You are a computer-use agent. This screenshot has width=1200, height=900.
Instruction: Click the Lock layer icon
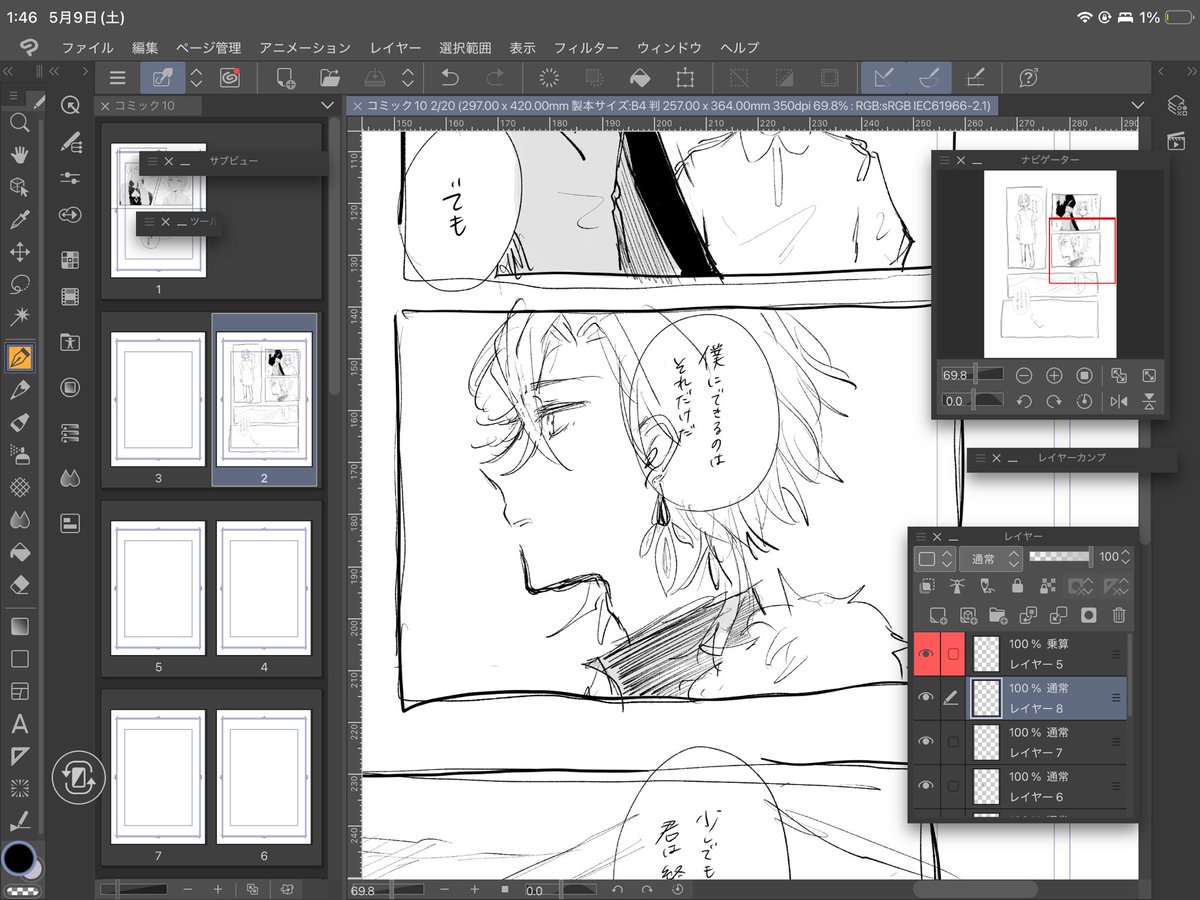(1018, 587)
